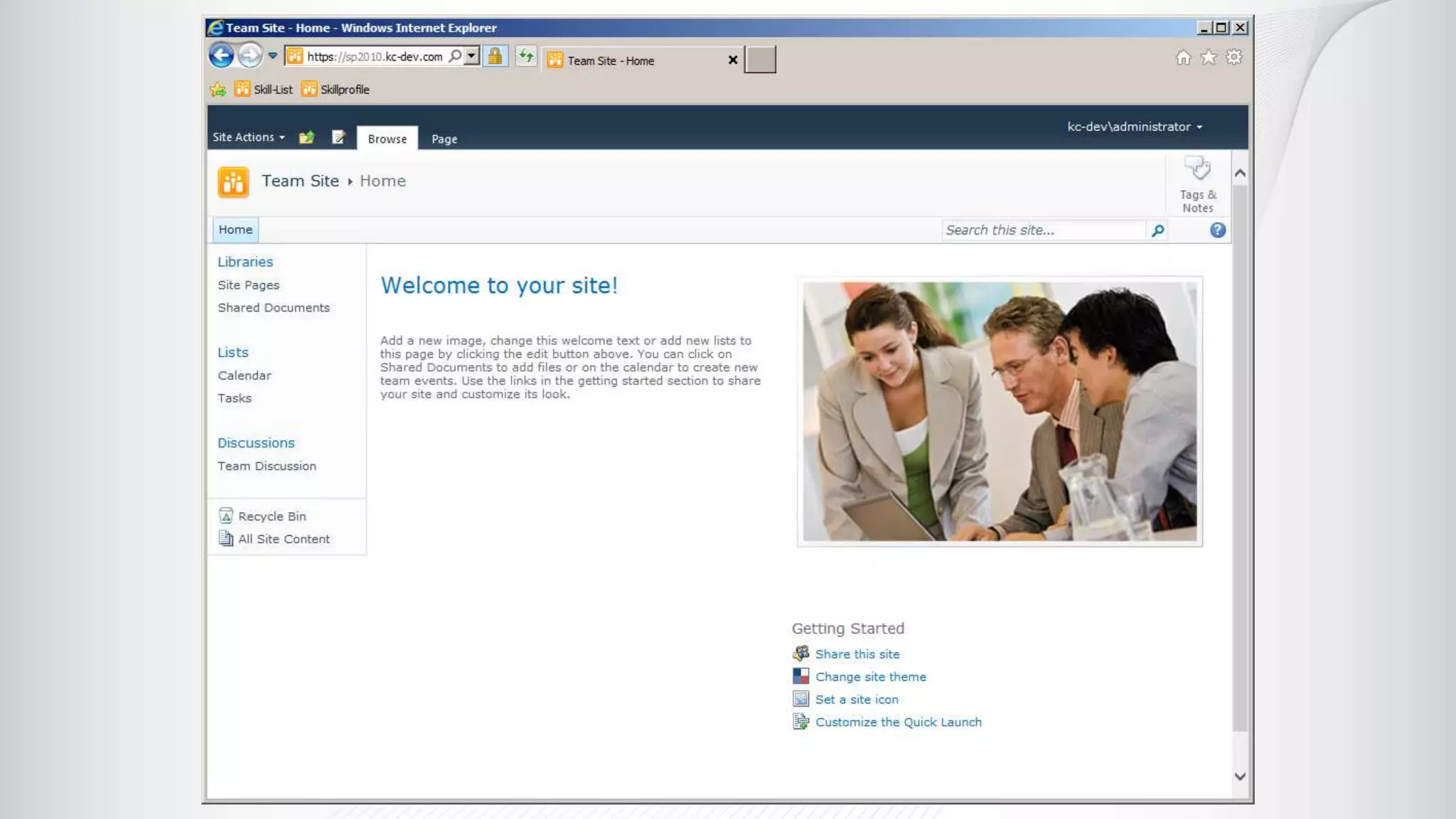Click the Navigate Up folder icon
Image resolution: width=1456 pixels, height=819 pixels.
306,137
